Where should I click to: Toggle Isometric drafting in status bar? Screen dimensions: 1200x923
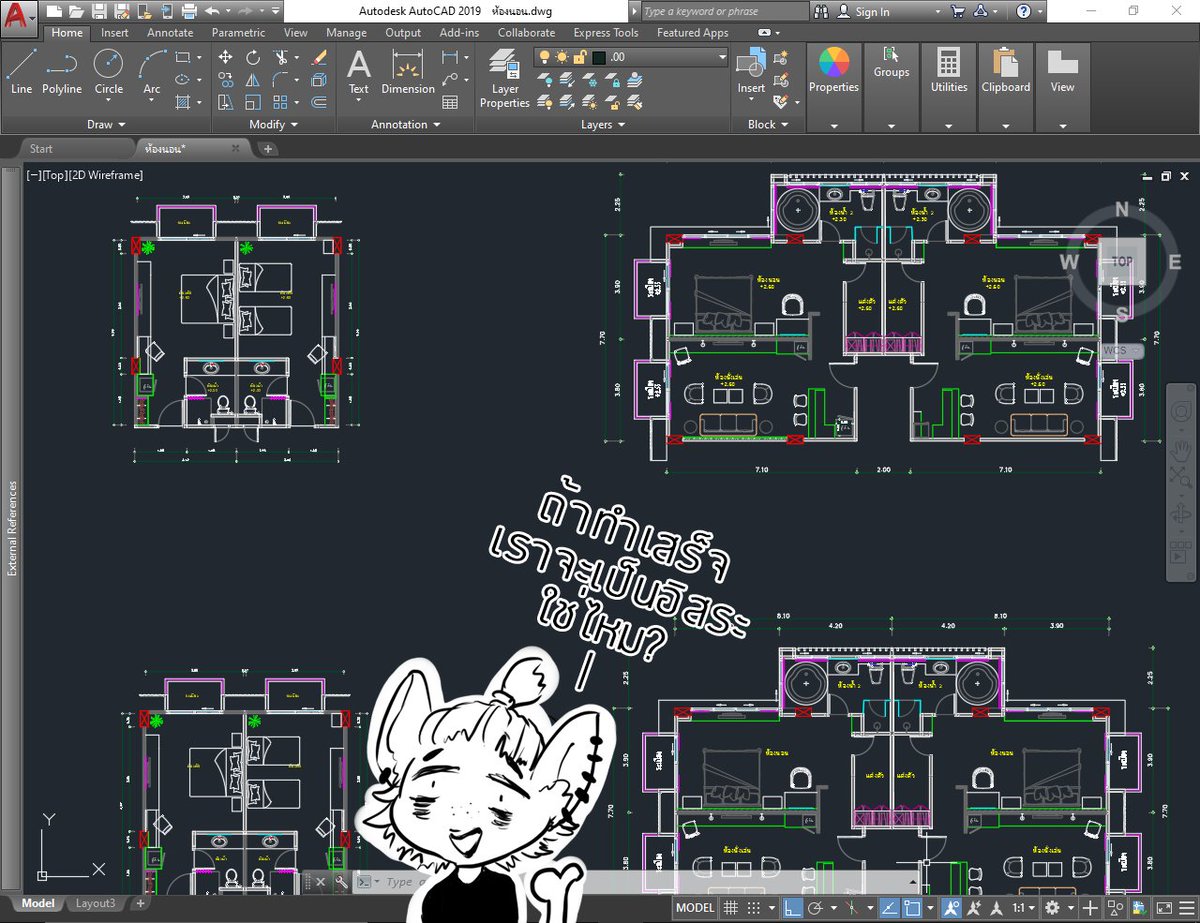850,908
